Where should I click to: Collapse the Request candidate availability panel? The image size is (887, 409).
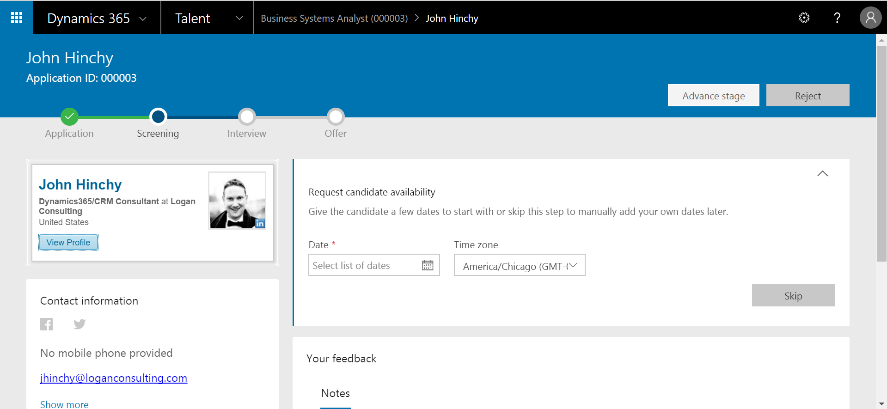[823, 174]
